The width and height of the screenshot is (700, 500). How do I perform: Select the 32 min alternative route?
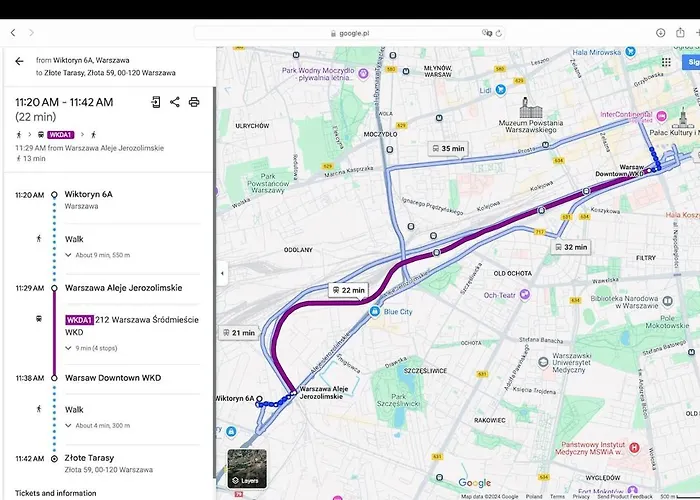(x=570, y=247)
